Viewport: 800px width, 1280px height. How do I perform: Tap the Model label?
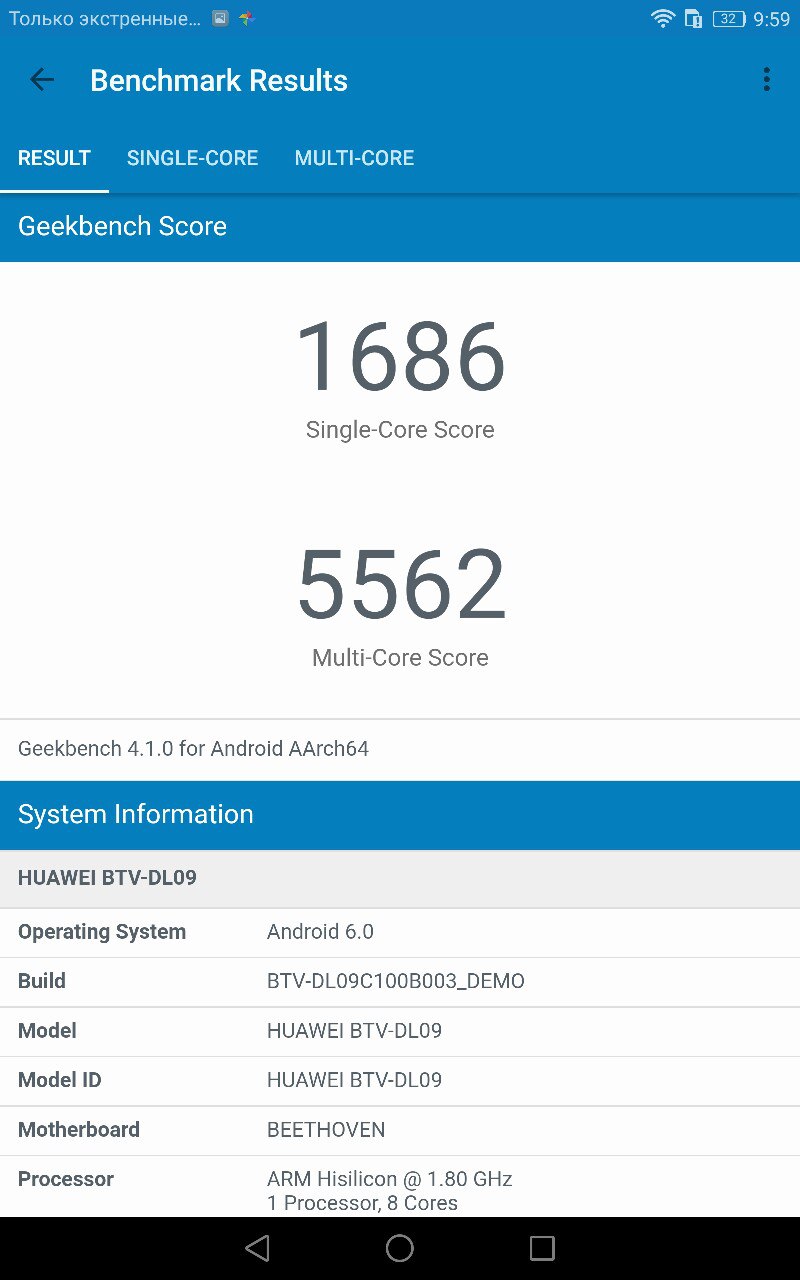(47, 1031)
